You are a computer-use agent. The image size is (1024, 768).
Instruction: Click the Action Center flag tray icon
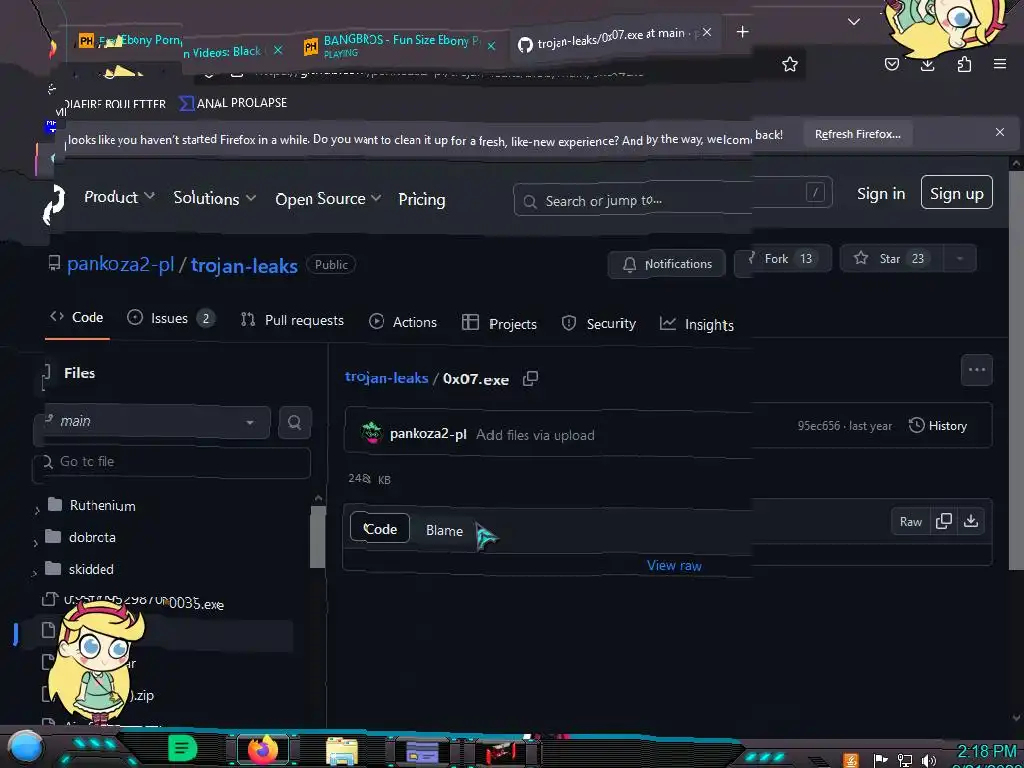pos(880,760)
